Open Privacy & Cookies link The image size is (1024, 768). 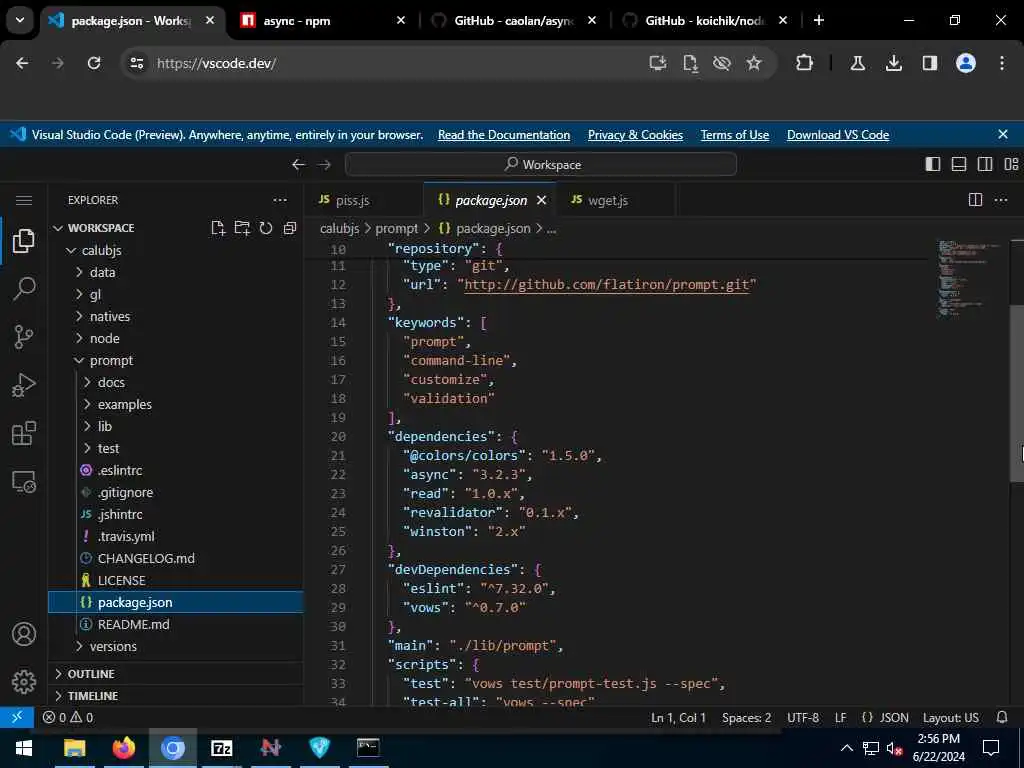[x=635, y=135]
